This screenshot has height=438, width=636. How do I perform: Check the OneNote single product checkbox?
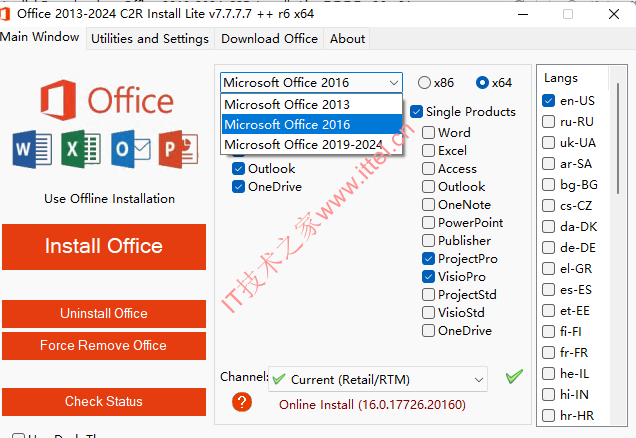click(x=428, y=204)
